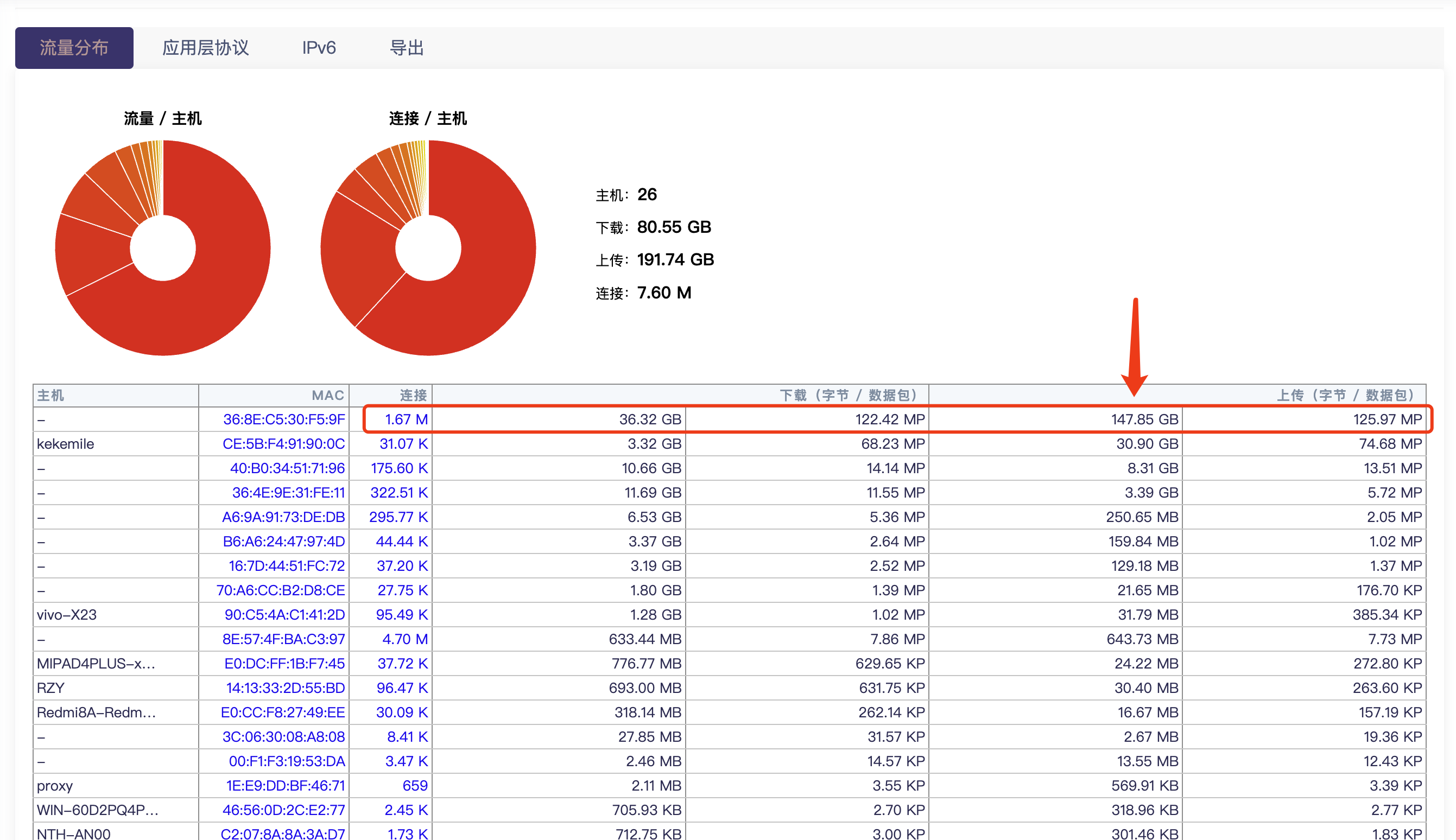
Task: Open the 导出 tab
Action: (407, 48)
